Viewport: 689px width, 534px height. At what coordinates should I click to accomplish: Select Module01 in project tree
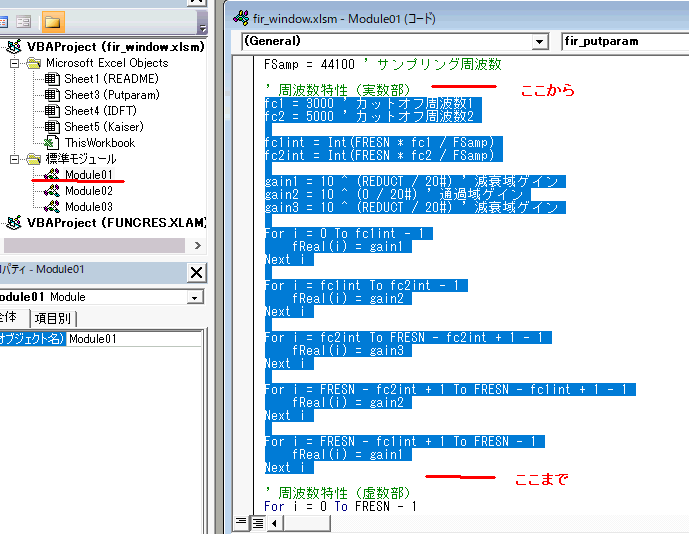click(89, 174)
